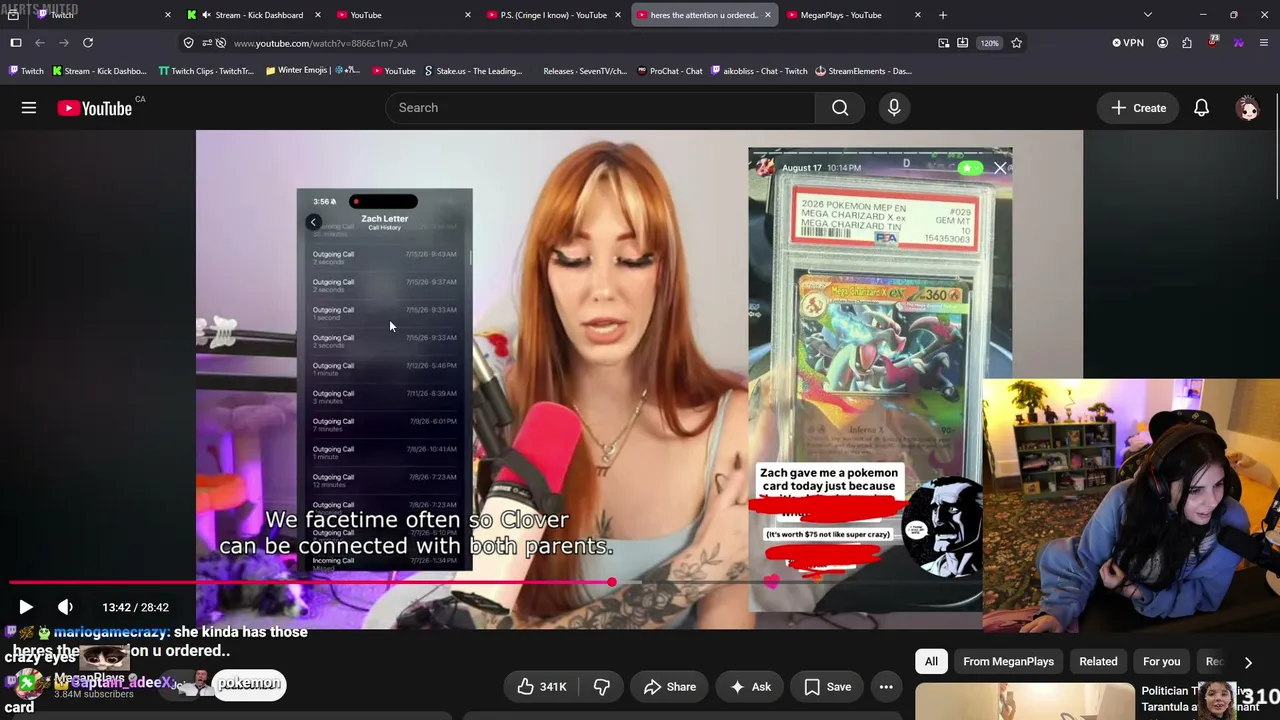This screenshot has width=1280, height=720.
Task: Open the browser extensions puzzle icon
Action: 1187,43
